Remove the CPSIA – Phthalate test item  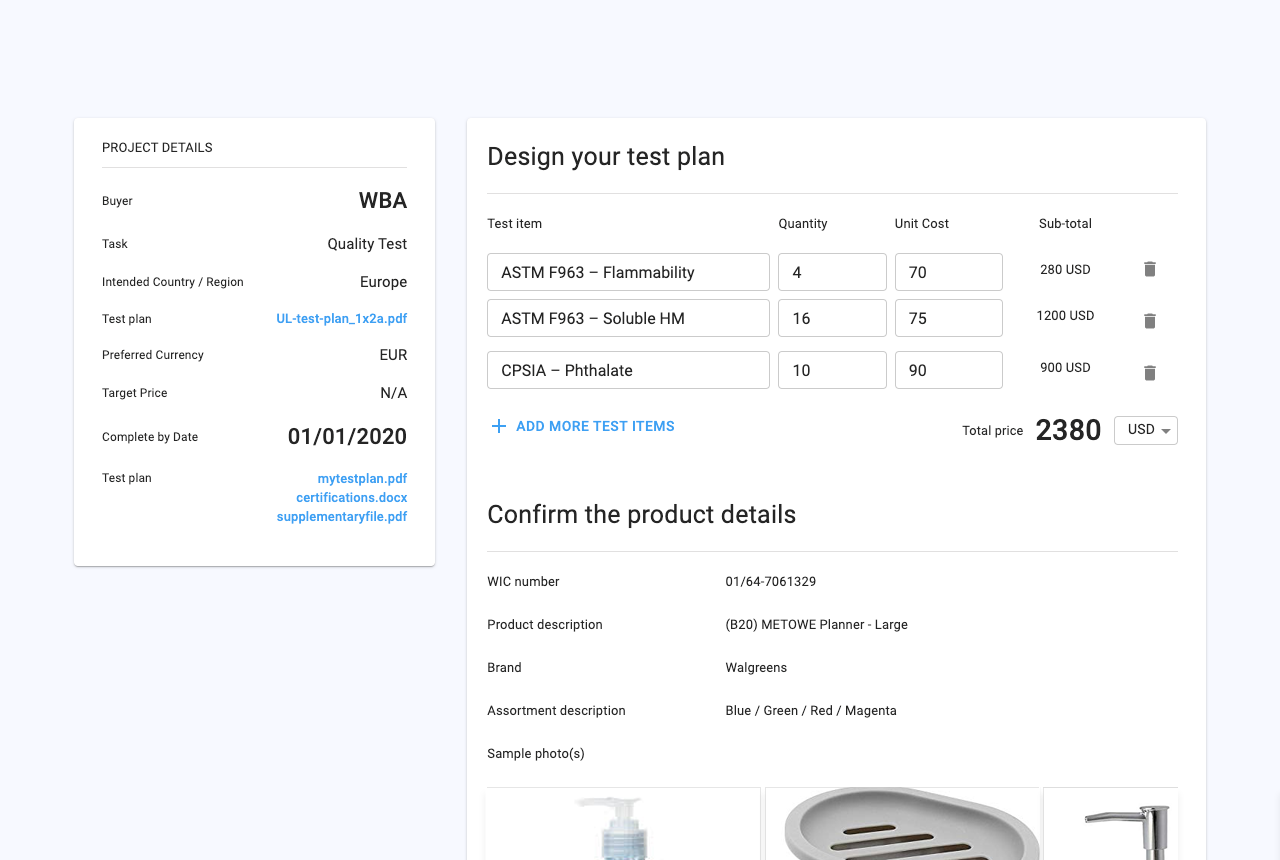[1150, 373]
